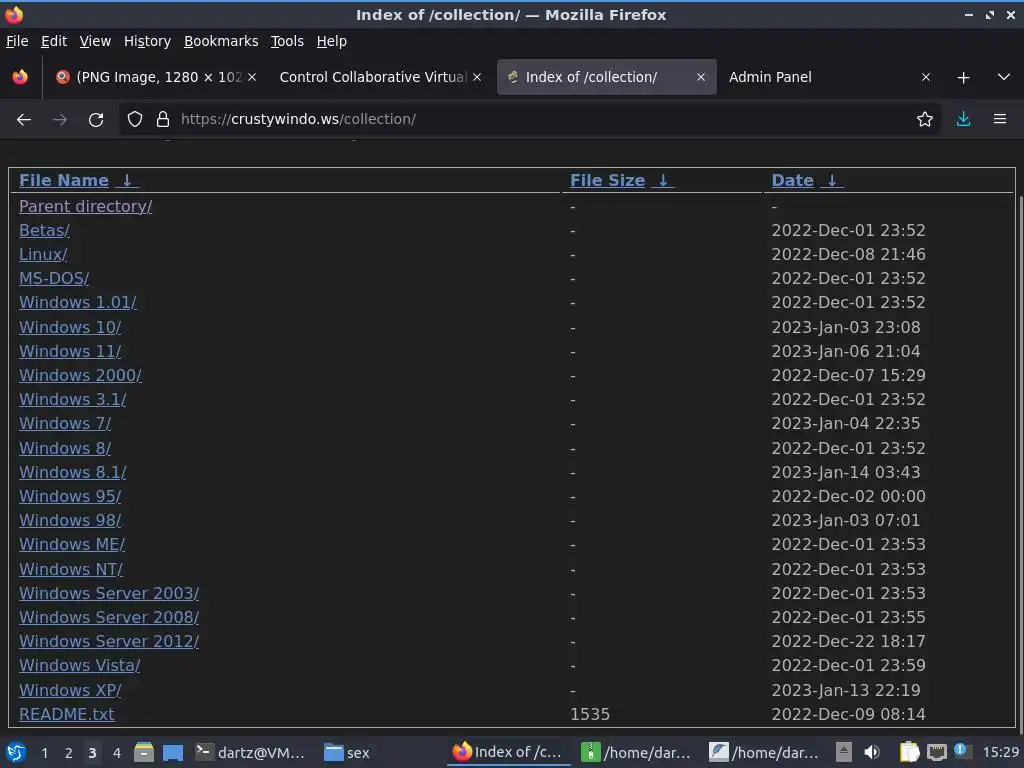This screenshot has width=1024, height=768.
Task: Open the Bookmarks menu
Action: (221, 41)
